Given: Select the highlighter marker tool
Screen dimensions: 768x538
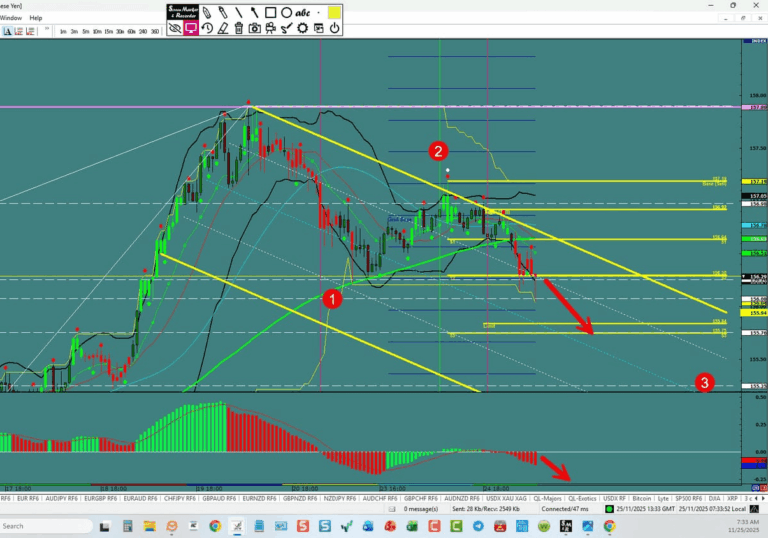Looking at the screenshot, I should click(223, 13).
